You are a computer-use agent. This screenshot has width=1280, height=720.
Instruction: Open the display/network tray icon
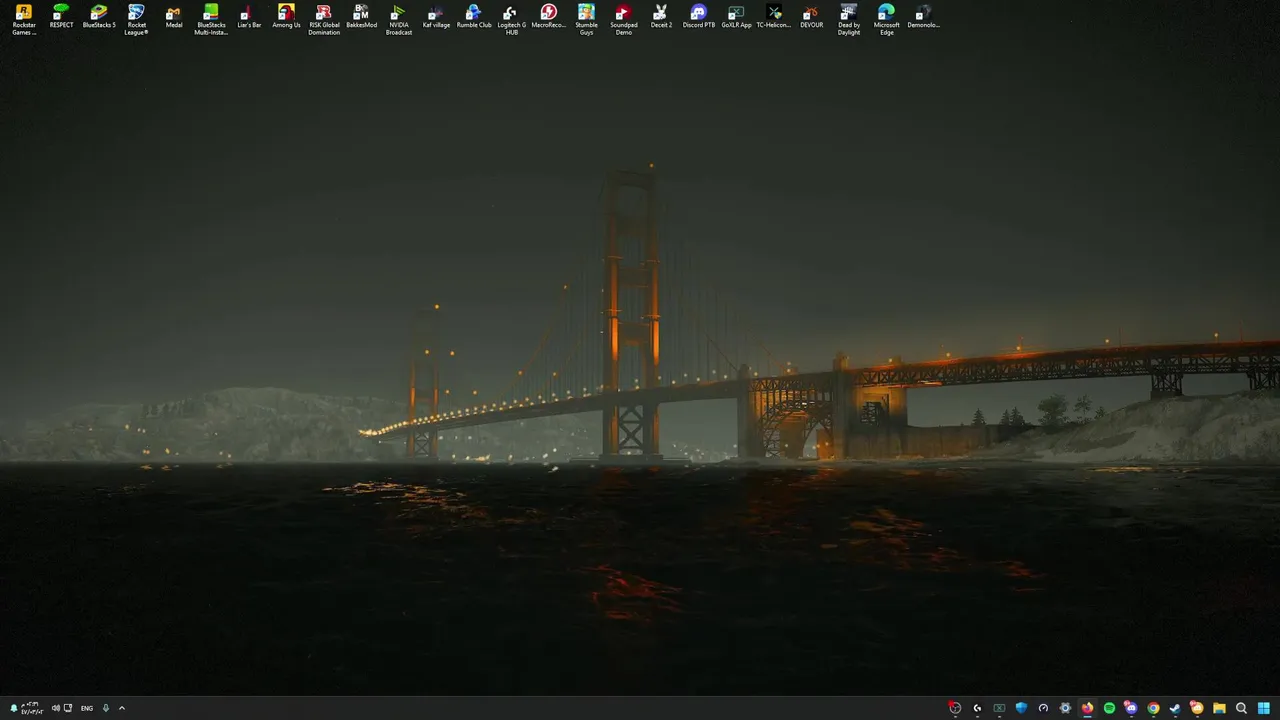pyautogui.click(x=68, y=708)
